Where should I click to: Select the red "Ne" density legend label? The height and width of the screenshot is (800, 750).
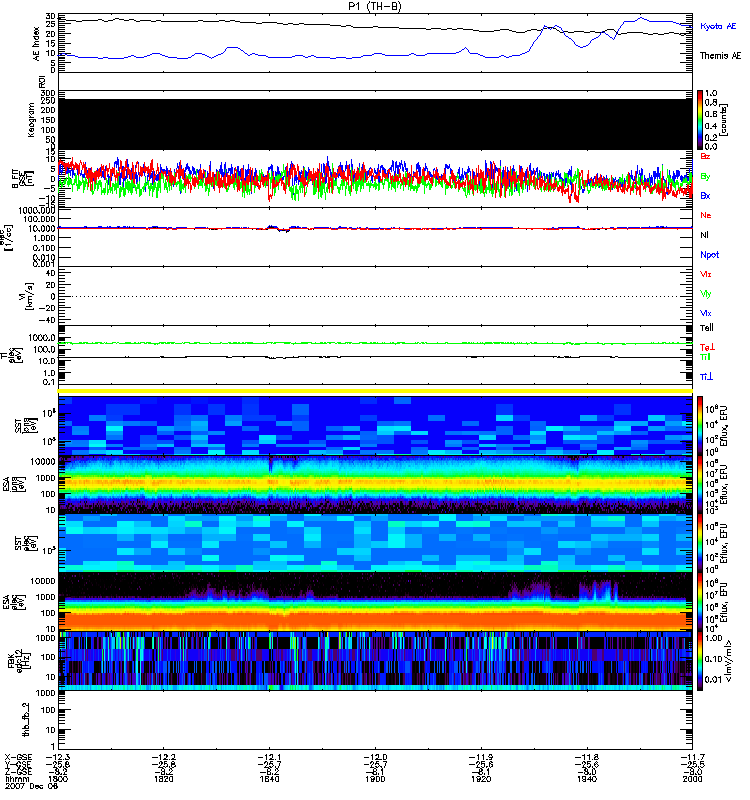coord(706,215)
